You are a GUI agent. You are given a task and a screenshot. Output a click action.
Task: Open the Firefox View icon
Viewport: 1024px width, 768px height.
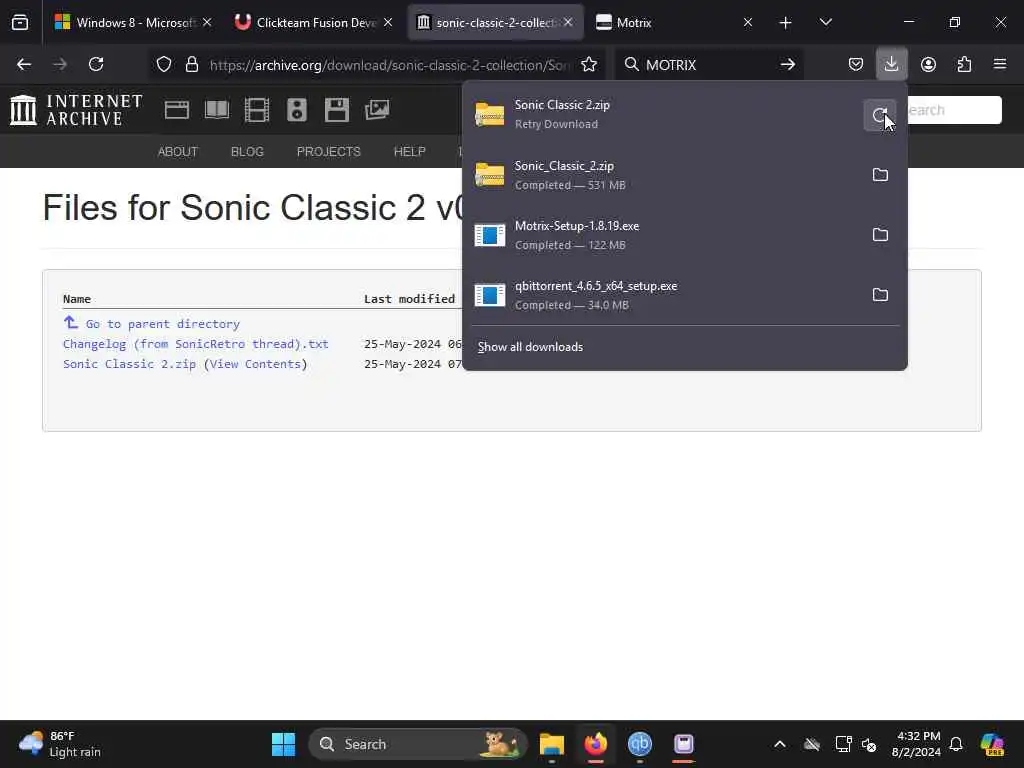point(20,22)
